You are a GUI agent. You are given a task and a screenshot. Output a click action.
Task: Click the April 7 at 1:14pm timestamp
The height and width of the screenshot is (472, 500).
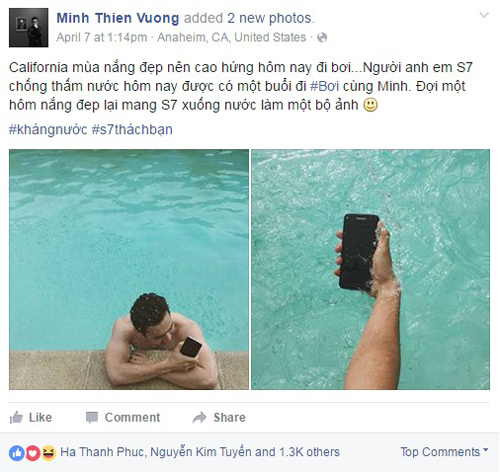(x=102, y=37)
